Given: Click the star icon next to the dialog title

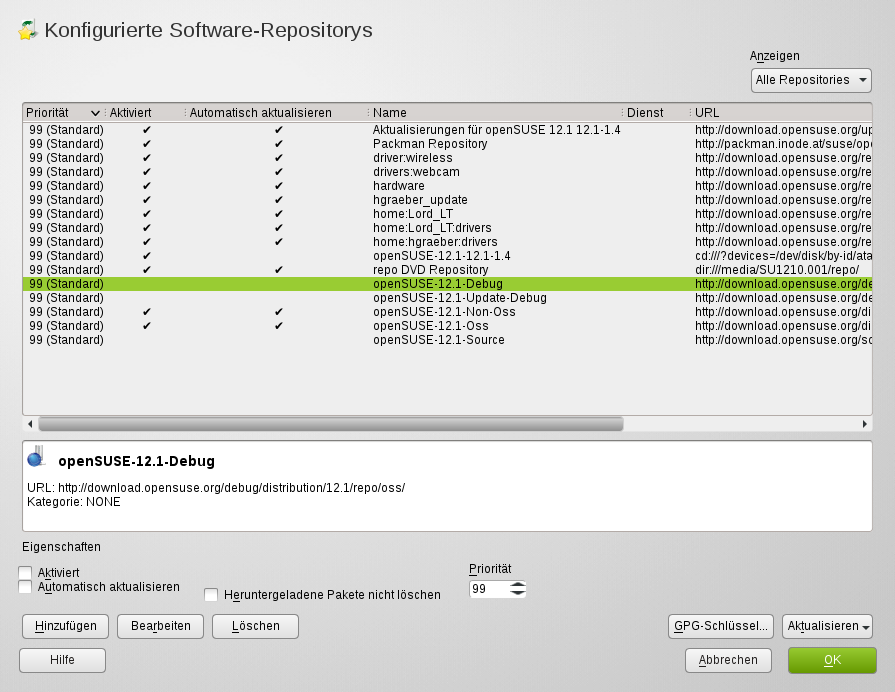Looking at the screenshot, I should pos(26,30).
